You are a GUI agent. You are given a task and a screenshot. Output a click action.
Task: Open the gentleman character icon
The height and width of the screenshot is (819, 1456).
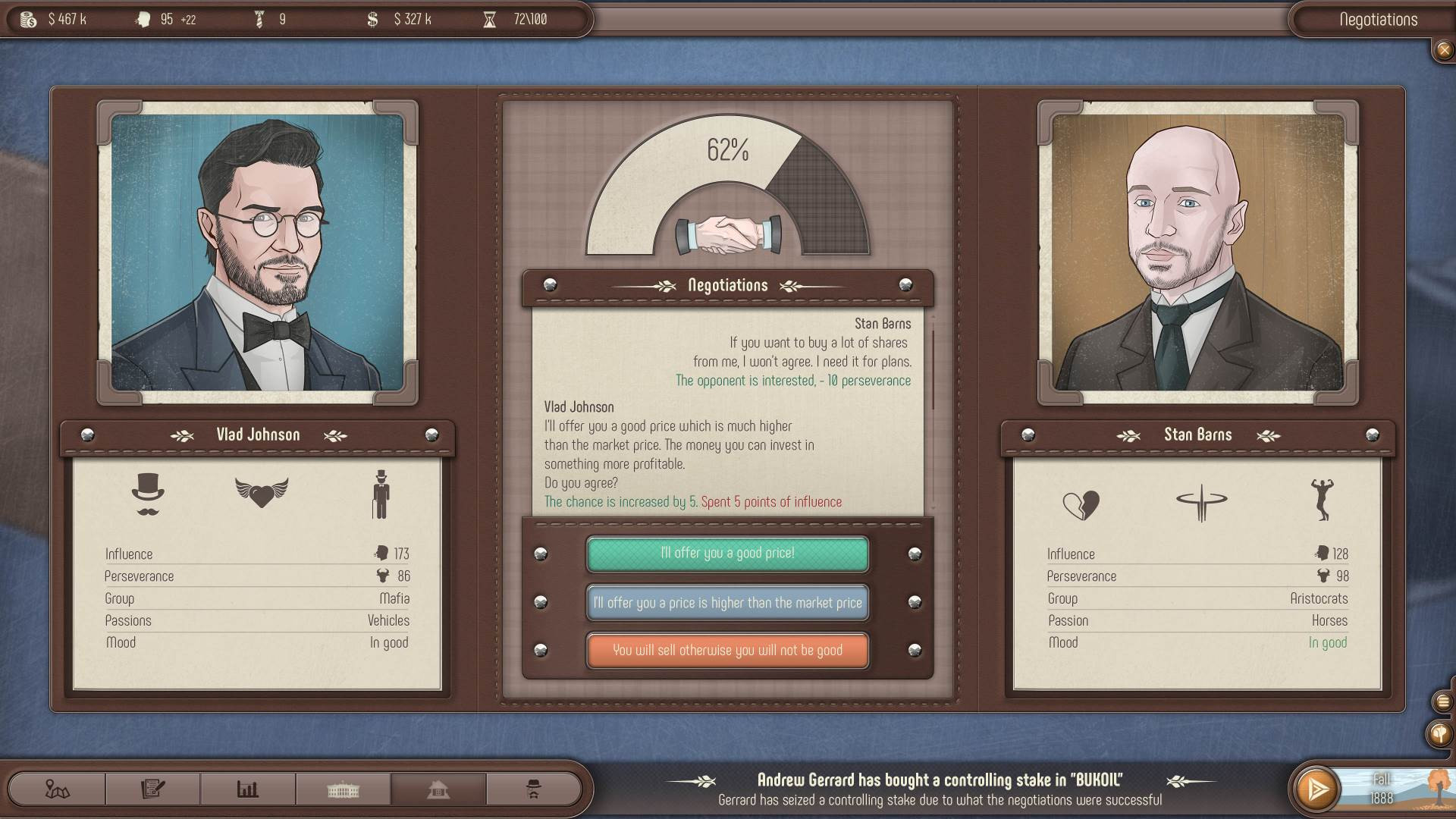coord(533,789)
